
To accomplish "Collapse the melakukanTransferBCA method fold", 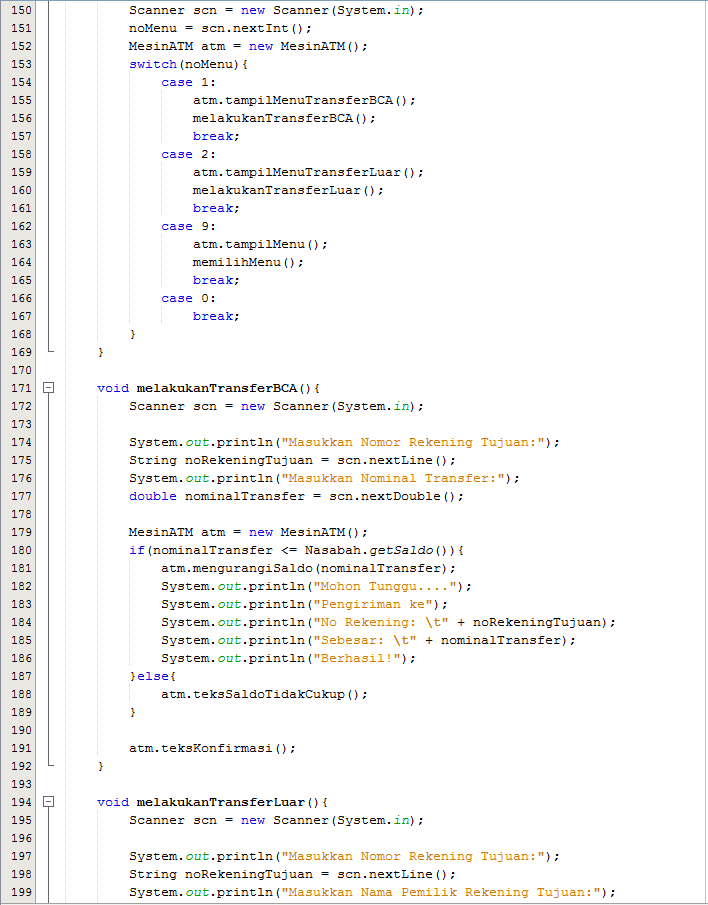I will pyautogui.click(x=49, y=388).
